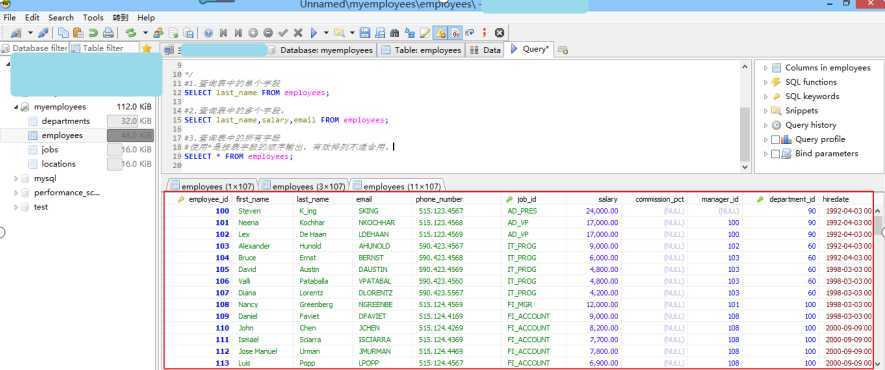Select employee_id cell 105

[x=222, y=270]
